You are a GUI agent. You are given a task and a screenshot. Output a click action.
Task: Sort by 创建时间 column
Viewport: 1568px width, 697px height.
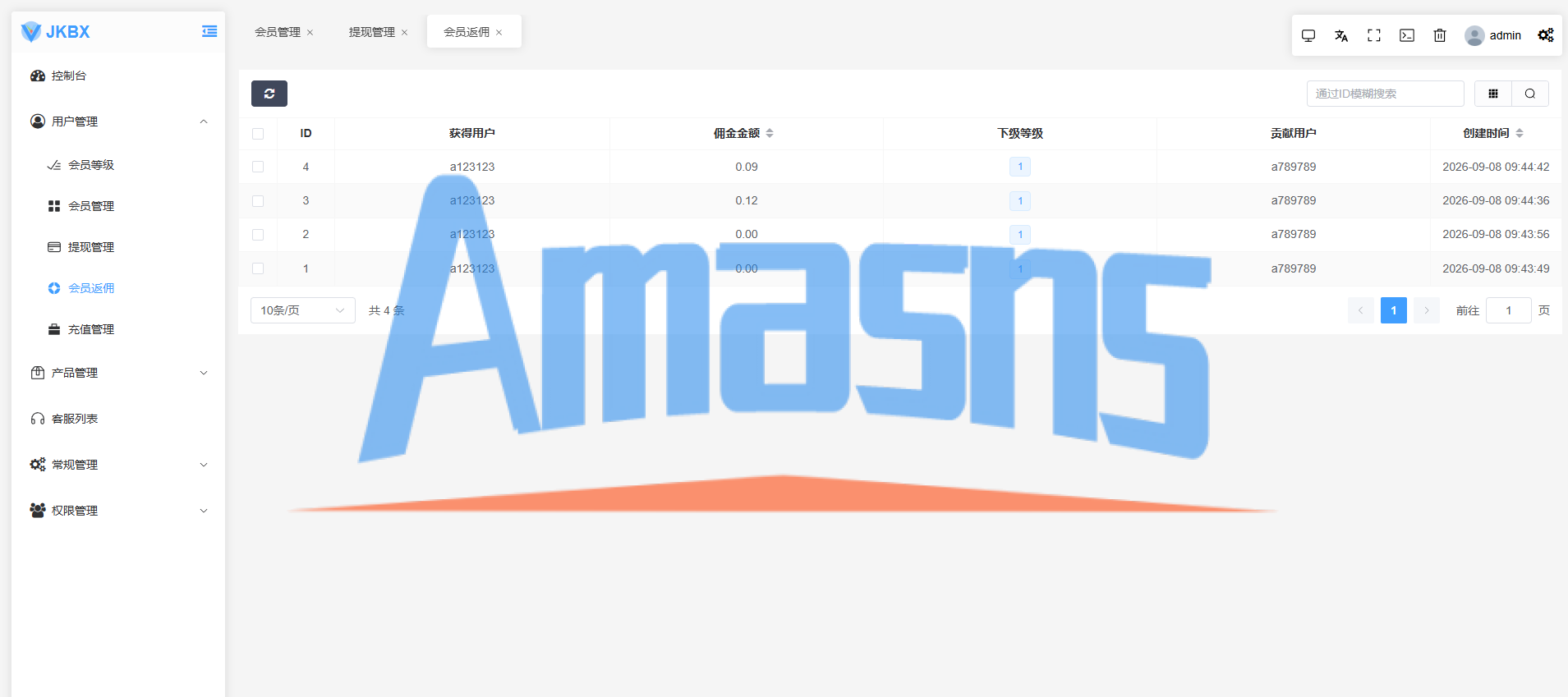click(1520, 133)
